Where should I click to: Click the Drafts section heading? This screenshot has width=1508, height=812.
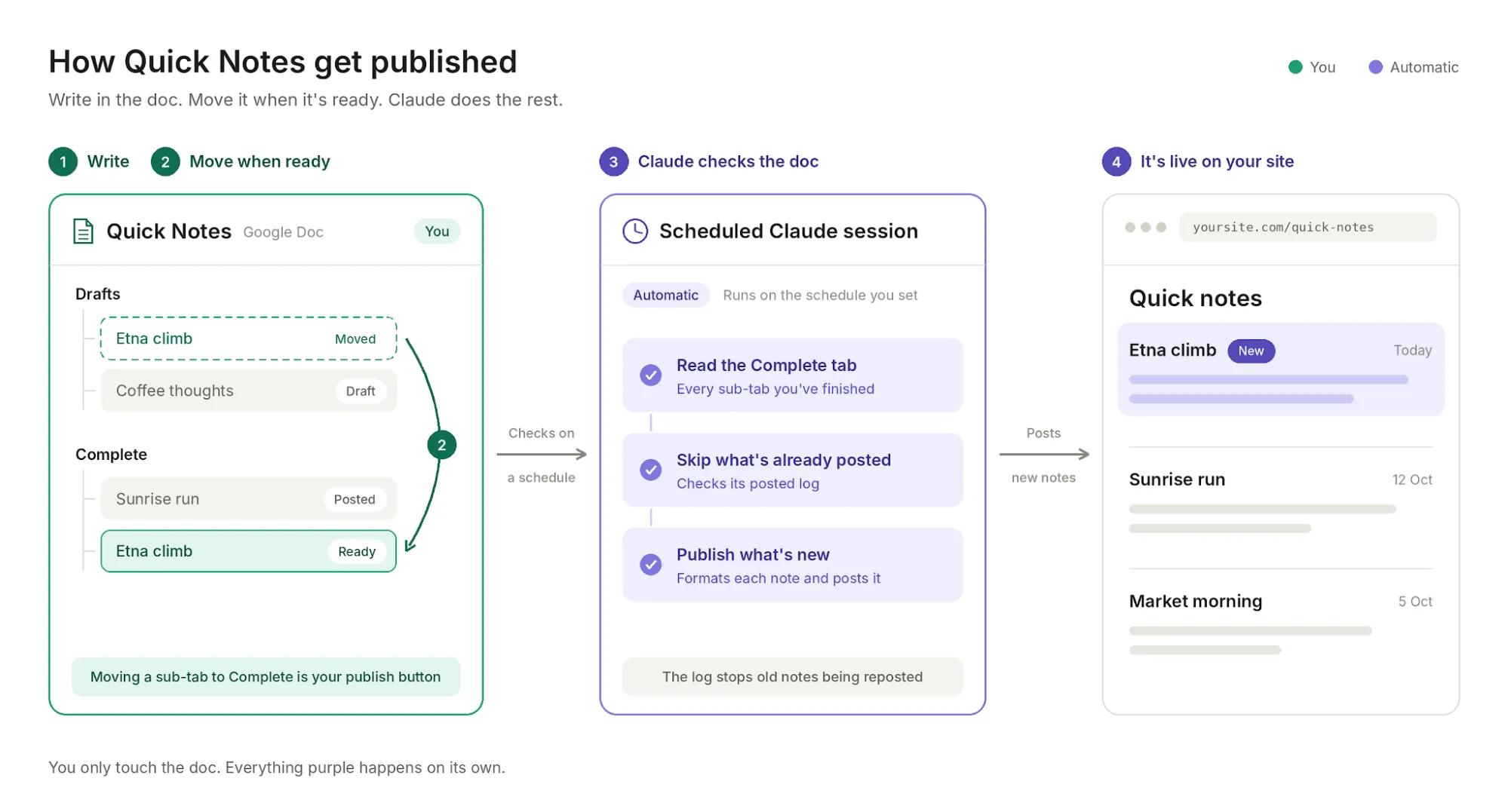pos(97,294)
